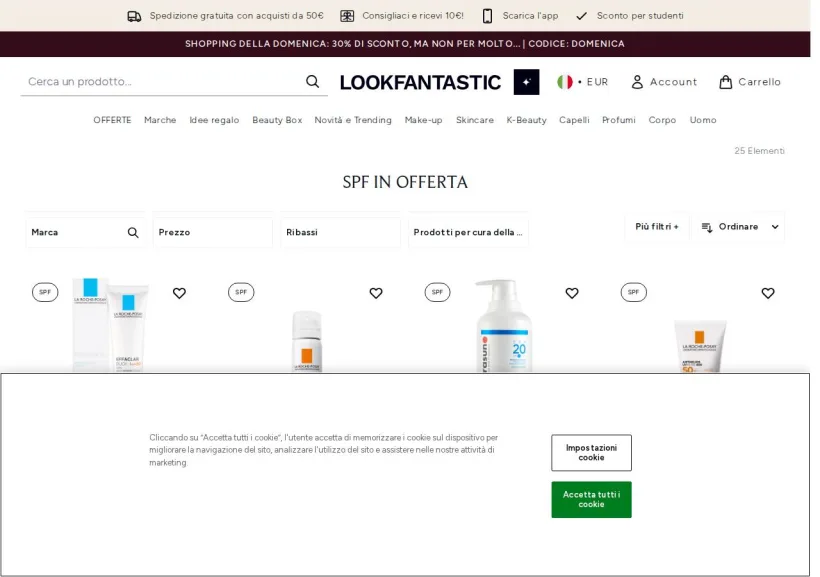Open the Skincare menu
This screenshot has width=820, height=577.
(475, 120)
